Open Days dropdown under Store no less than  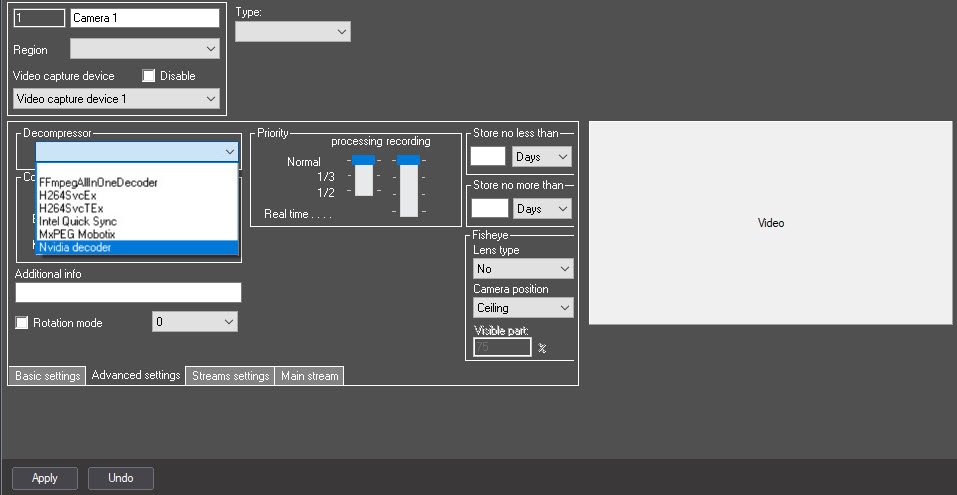[x=541, y=156]
